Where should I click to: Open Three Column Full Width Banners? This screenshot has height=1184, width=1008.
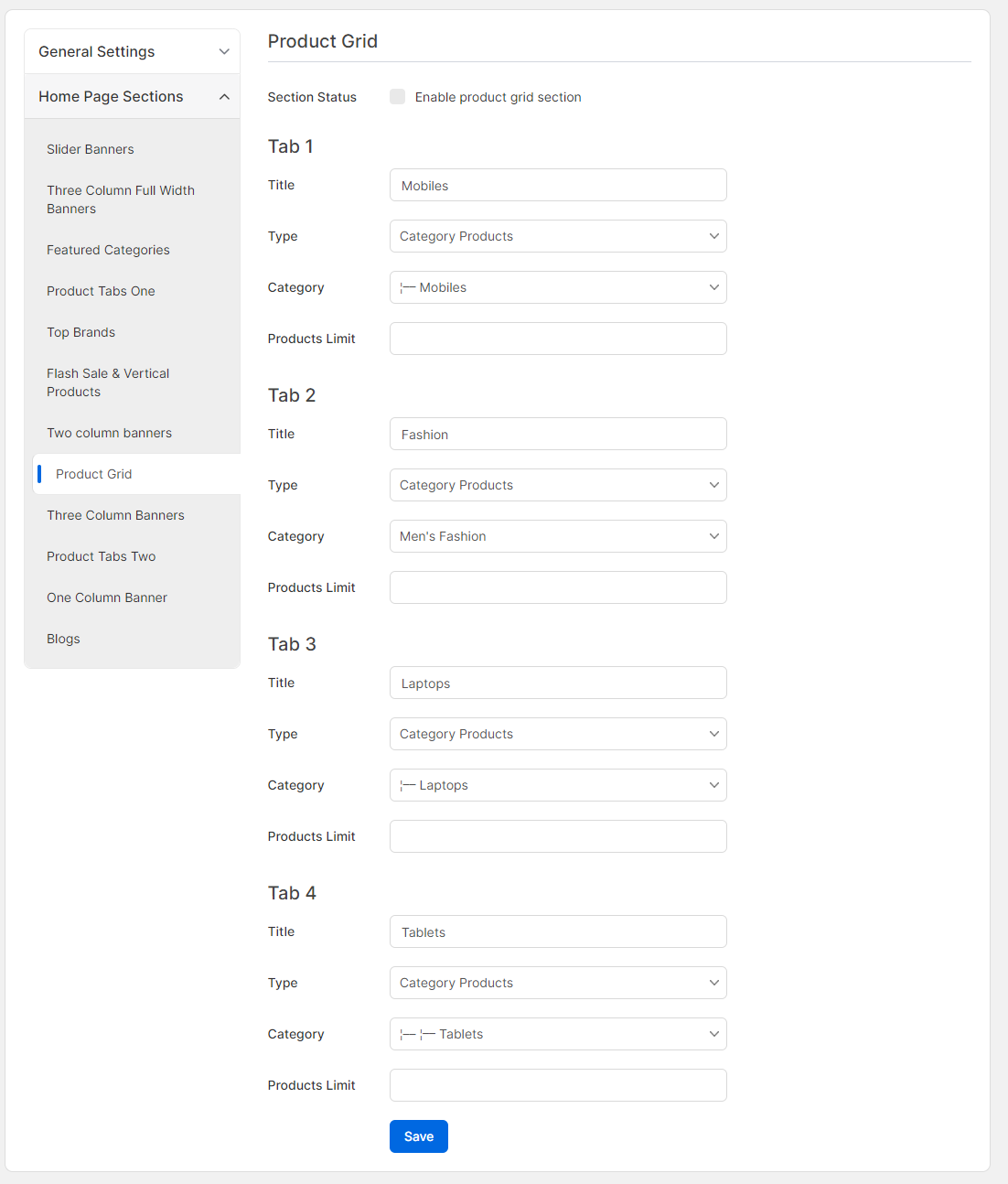121,199
